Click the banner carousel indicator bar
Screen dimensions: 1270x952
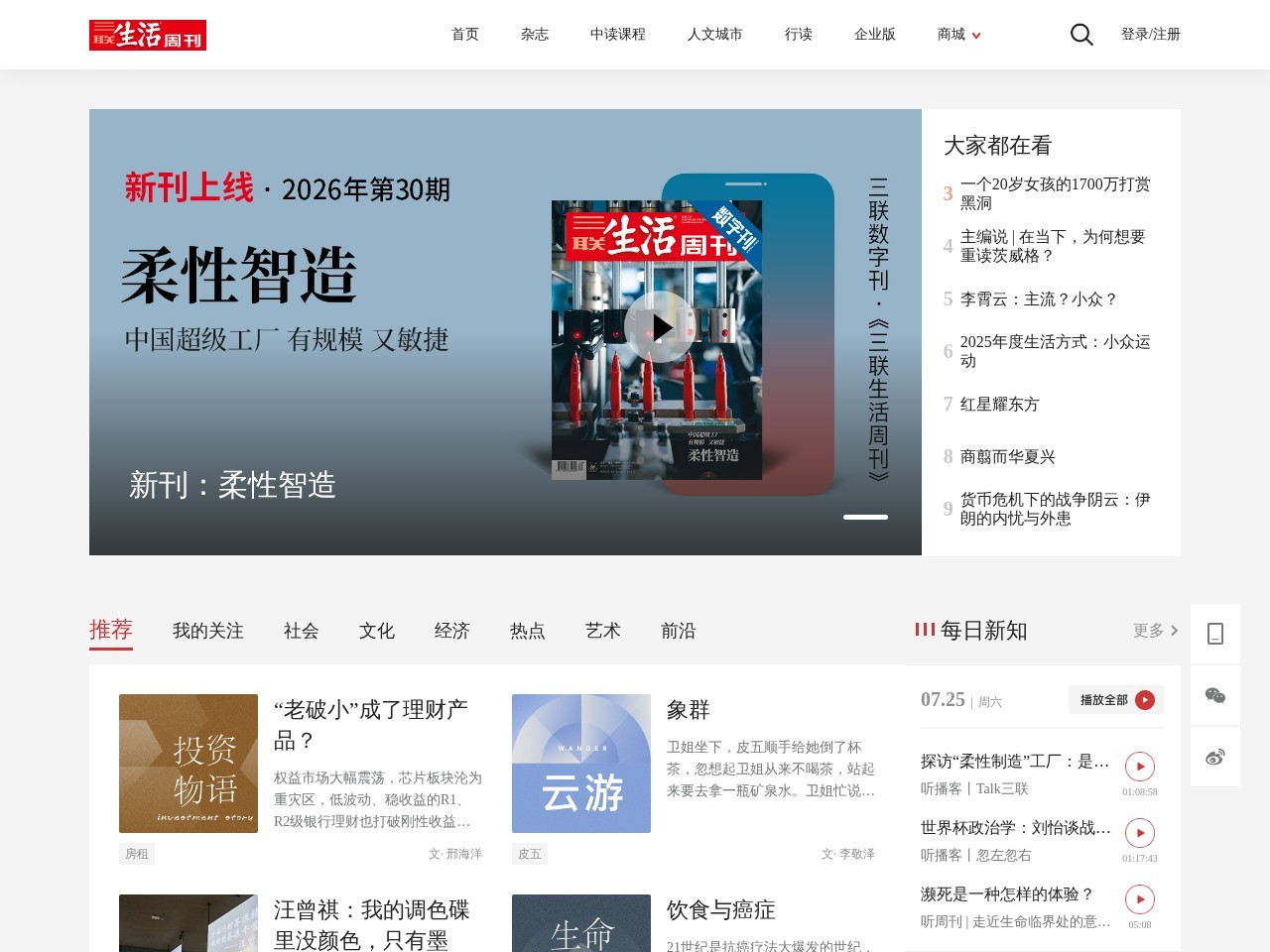[x=865, y=517]
